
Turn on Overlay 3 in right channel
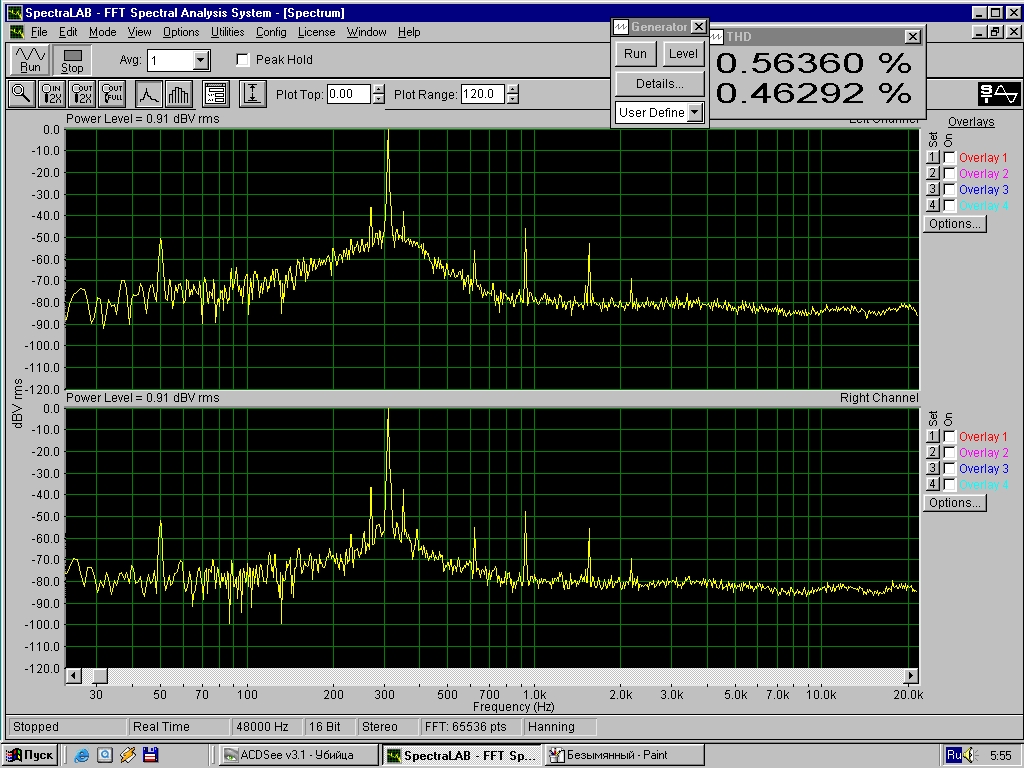pyautogui.click(x=949, y=469)
